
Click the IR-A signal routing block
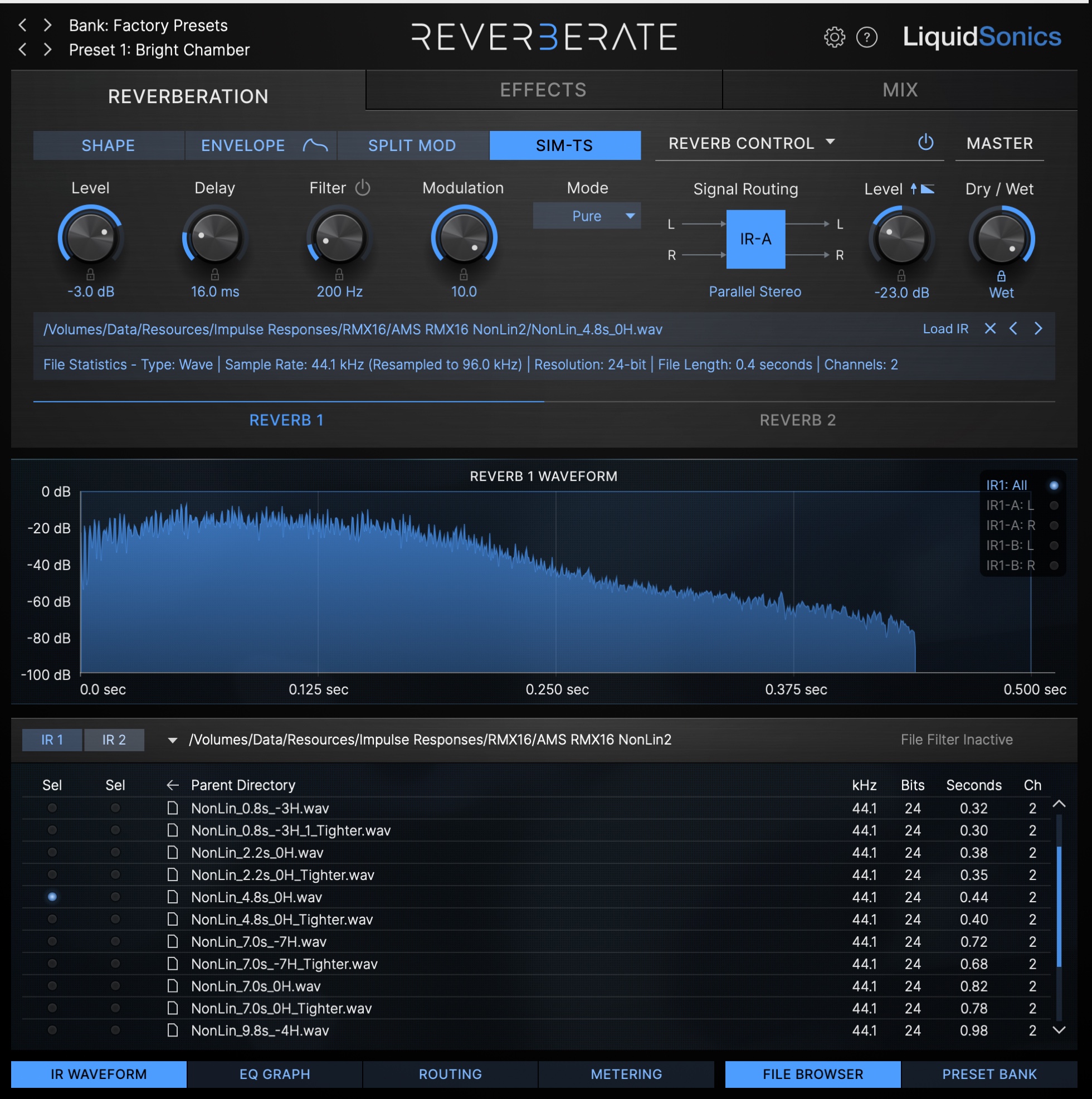[x=755, y=239]
